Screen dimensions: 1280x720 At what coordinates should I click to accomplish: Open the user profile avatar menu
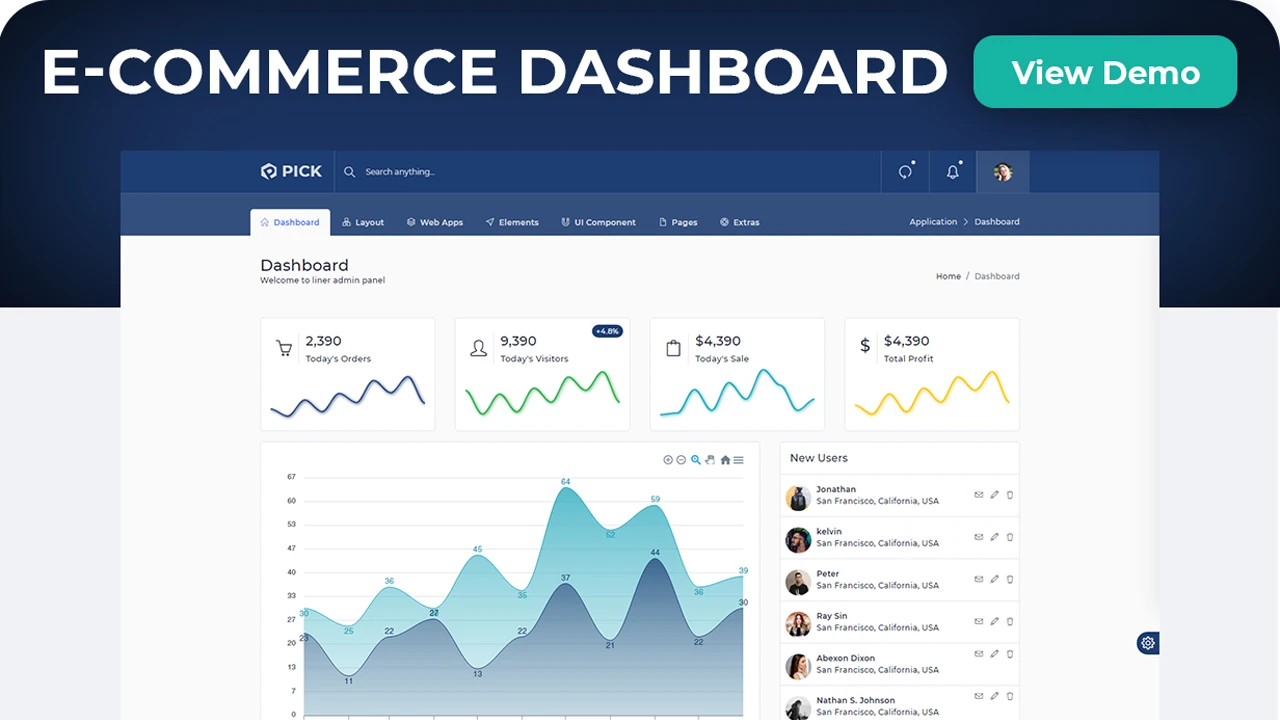coord(1003,172)
